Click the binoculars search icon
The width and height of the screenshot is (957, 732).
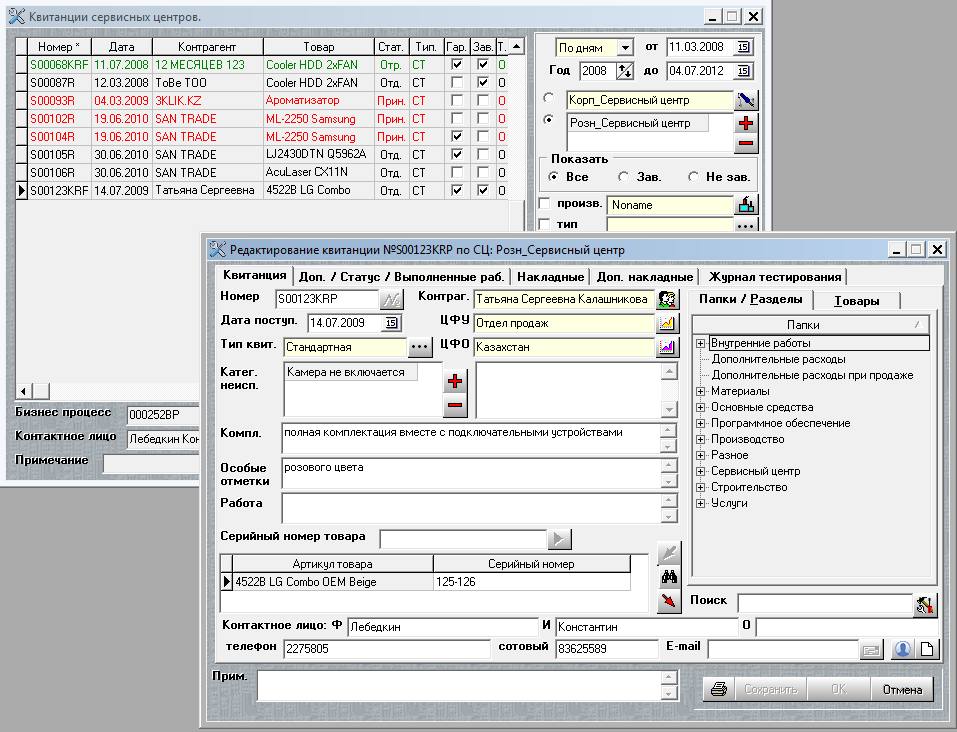pos(669,577)
